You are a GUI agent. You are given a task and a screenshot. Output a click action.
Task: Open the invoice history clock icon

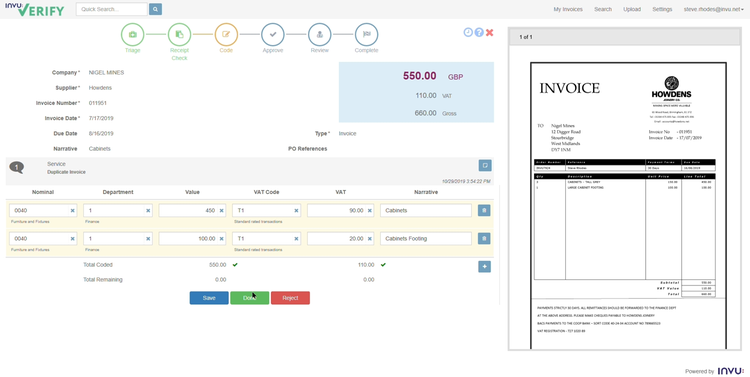point(468,33)
